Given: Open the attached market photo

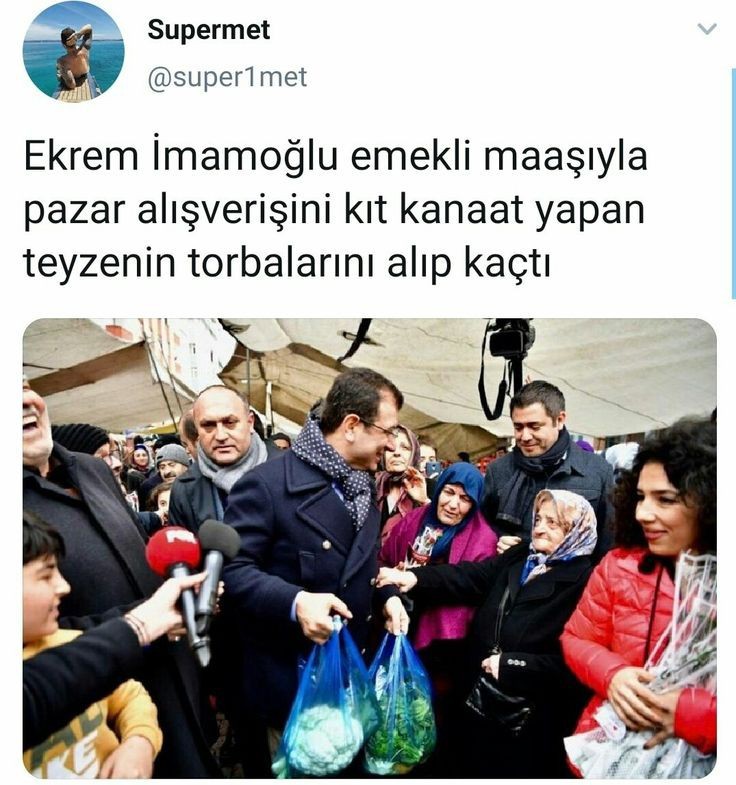Looking at the screenshot, I should (x=370, y=548).
